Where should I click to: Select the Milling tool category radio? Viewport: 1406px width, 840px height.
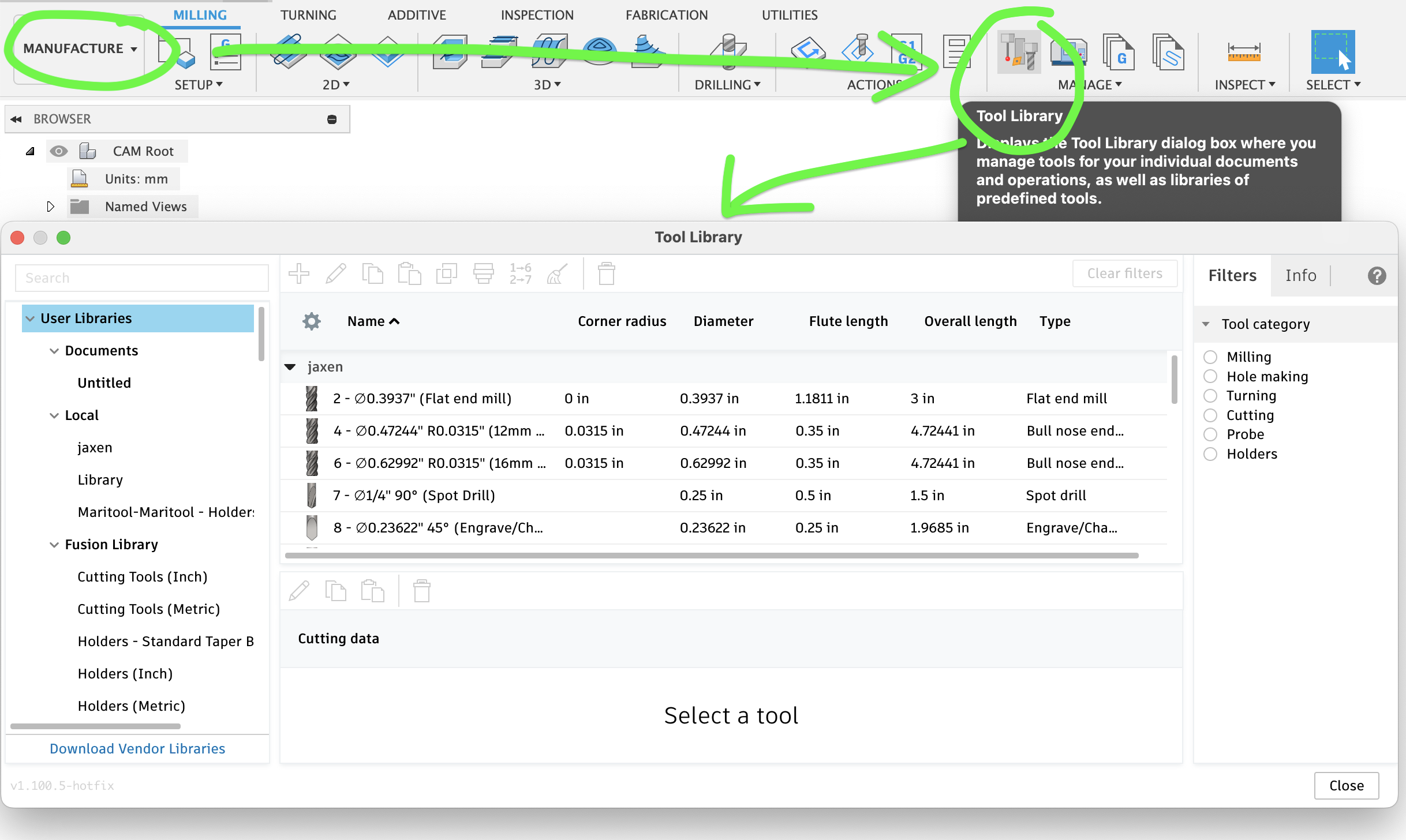point(1210,357)
